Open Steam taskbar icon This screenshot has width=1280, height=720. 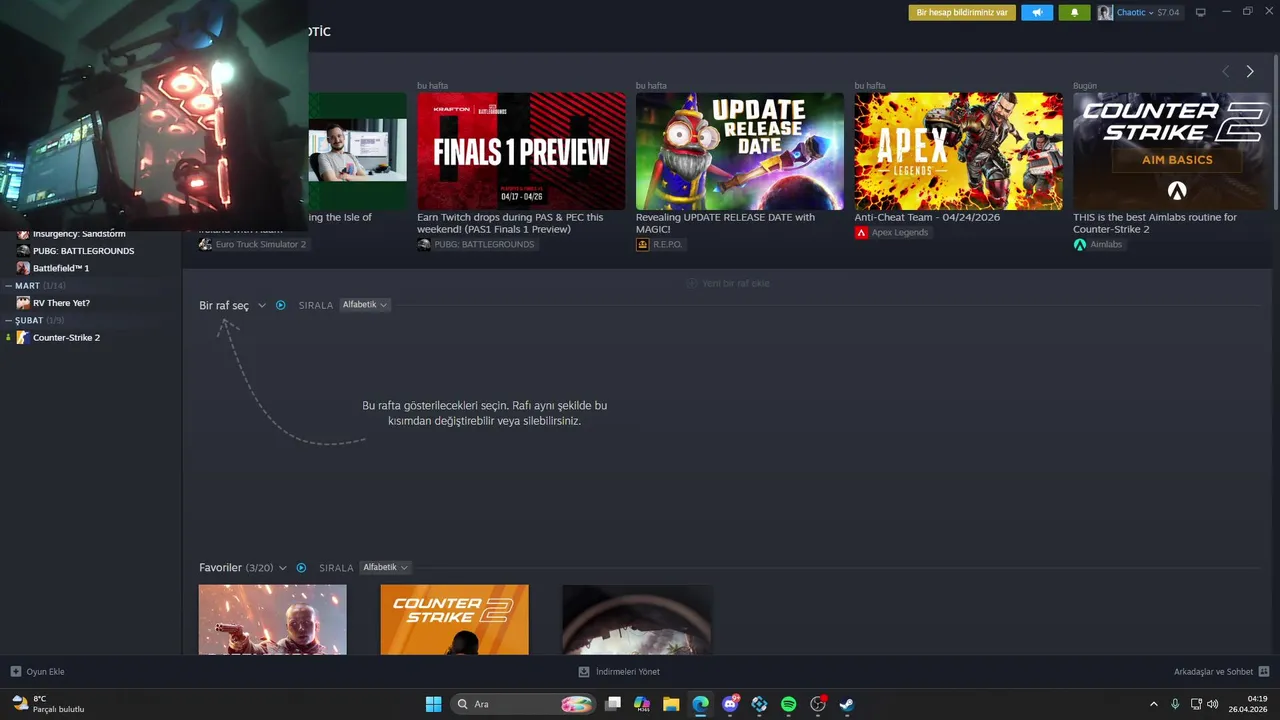[x=846, y=704]
